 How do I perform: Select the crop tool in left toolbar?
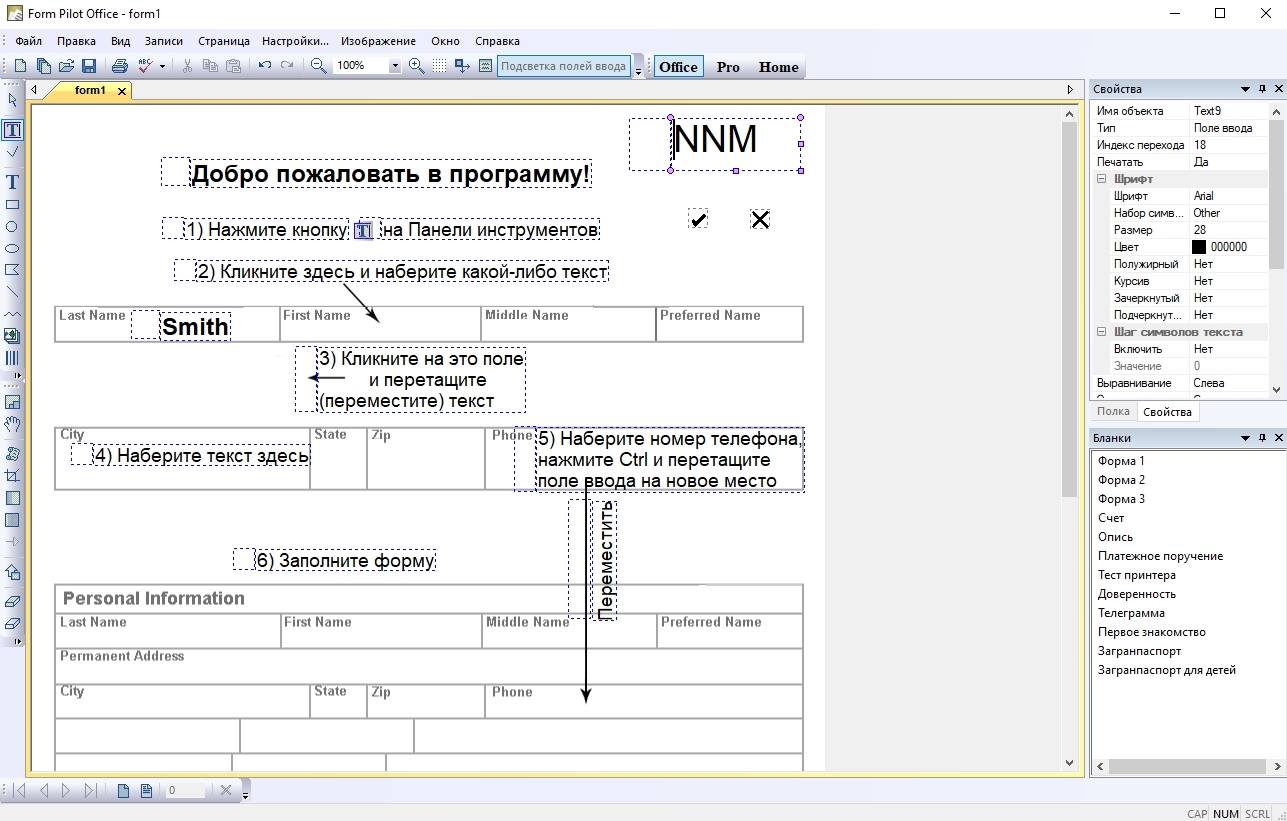(12, 475)
